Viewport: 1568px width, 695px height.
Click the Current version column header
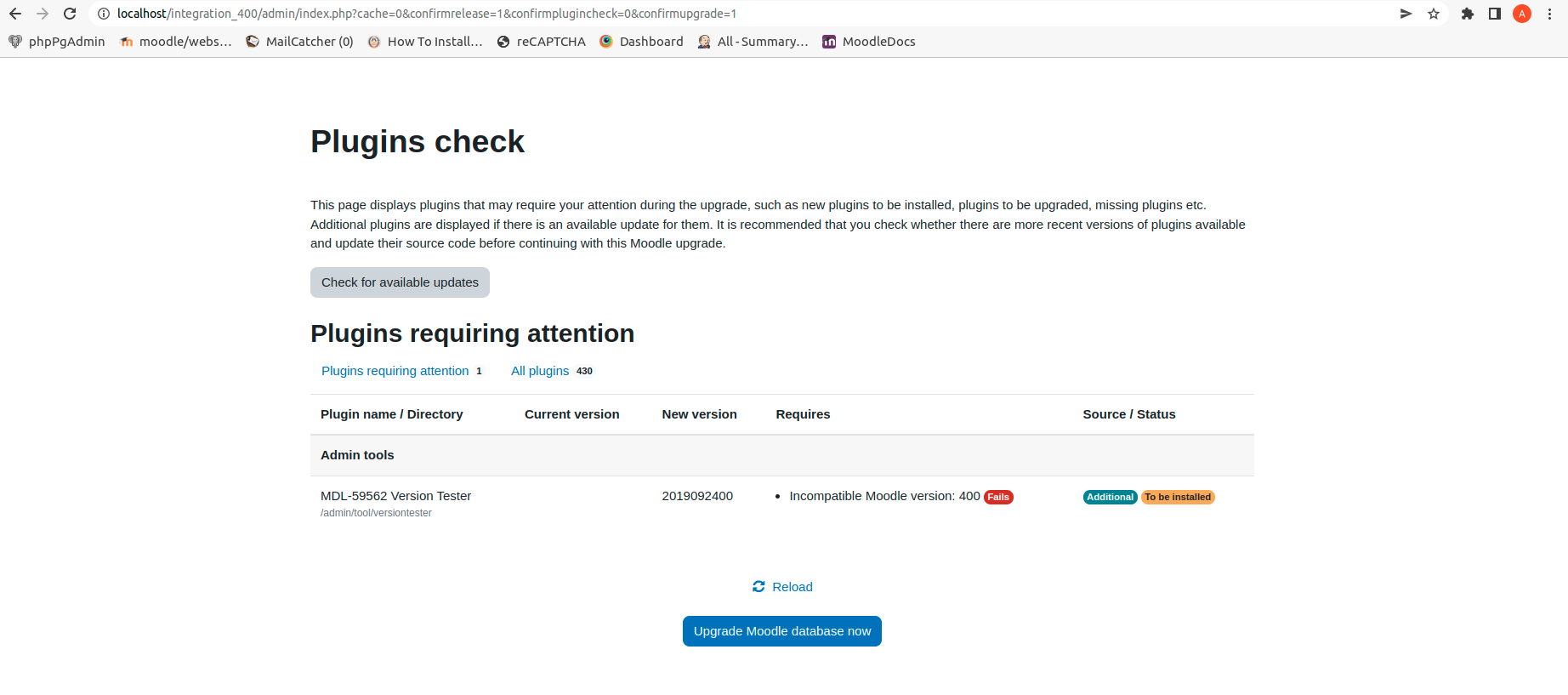[572, 414]
